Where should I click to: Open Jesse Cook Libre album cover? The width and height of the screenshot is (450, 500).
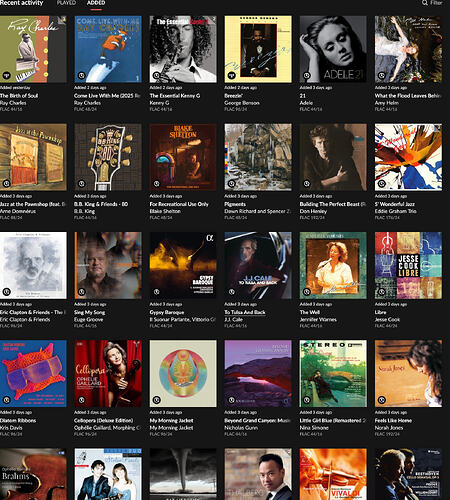[408, 265]
